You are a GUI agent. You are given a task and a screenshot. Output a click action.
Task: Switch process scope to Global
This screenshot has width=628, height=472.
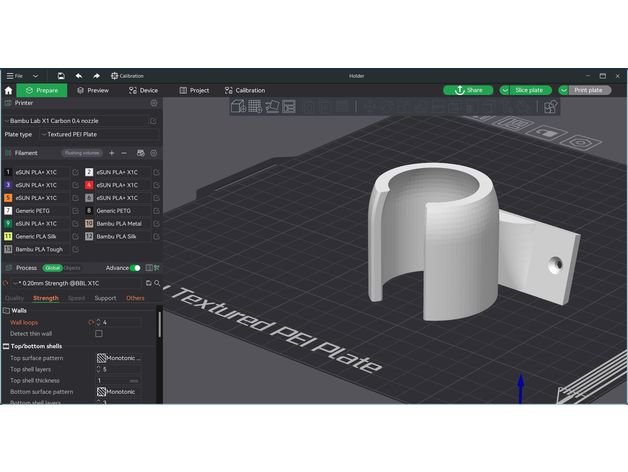[x=52, y=268]
